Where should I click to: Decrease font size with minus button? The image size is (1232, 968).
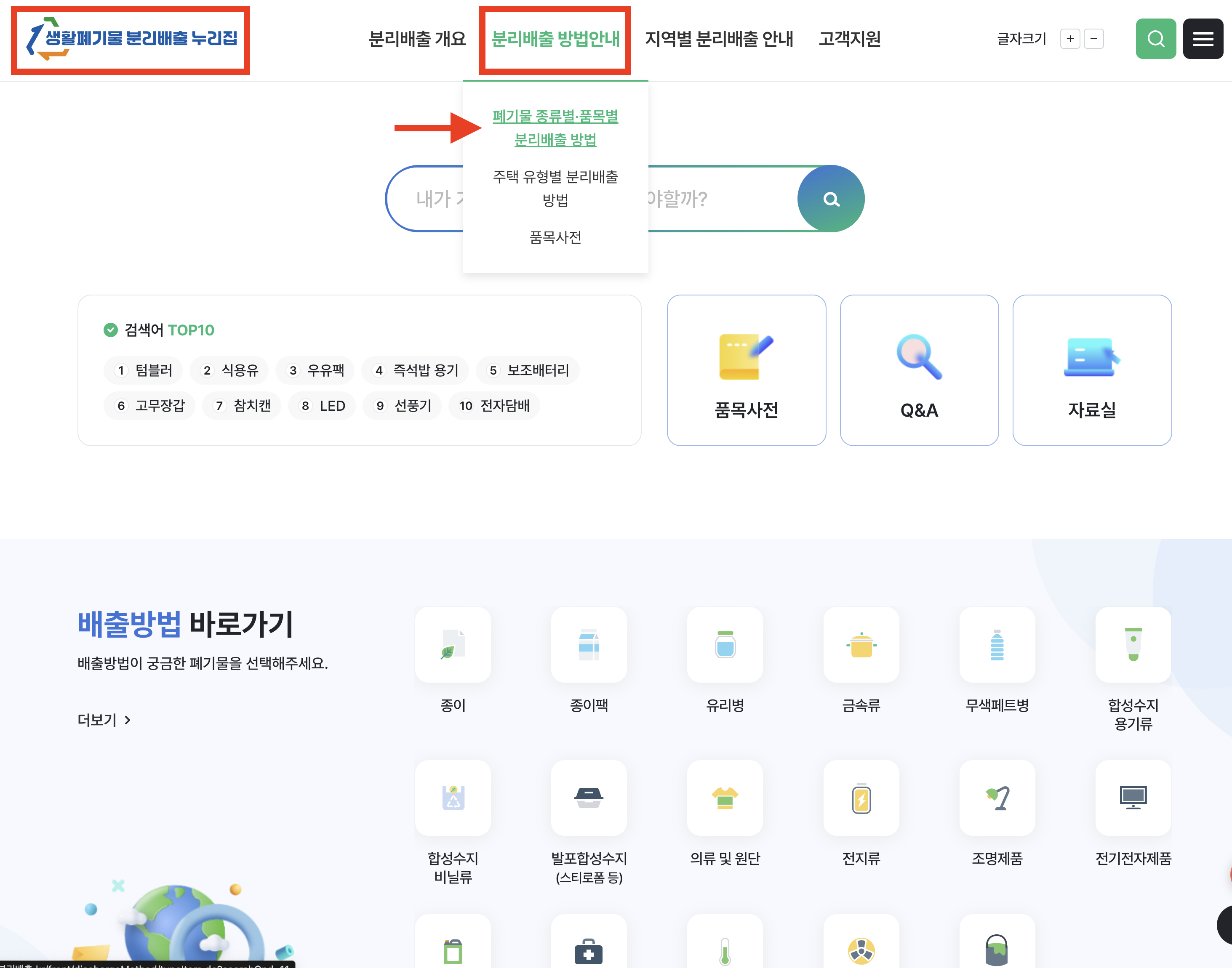point(1093,39)
